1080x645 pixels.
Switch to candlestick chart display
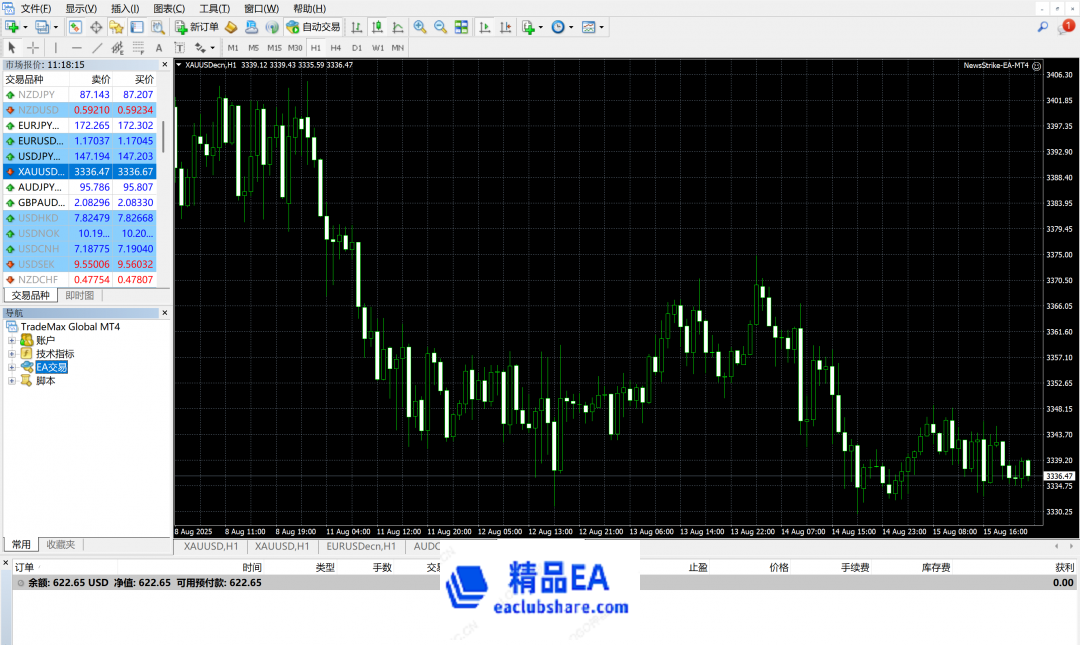377,27
